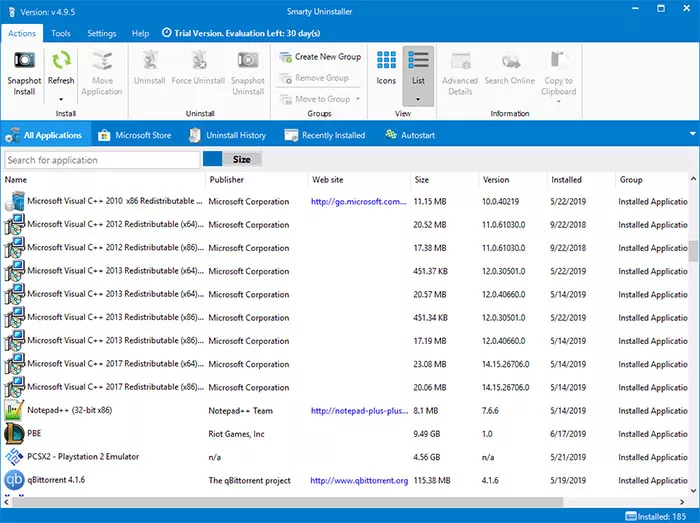
Task: Sort by the Size column header
Action: click(421, 179)
